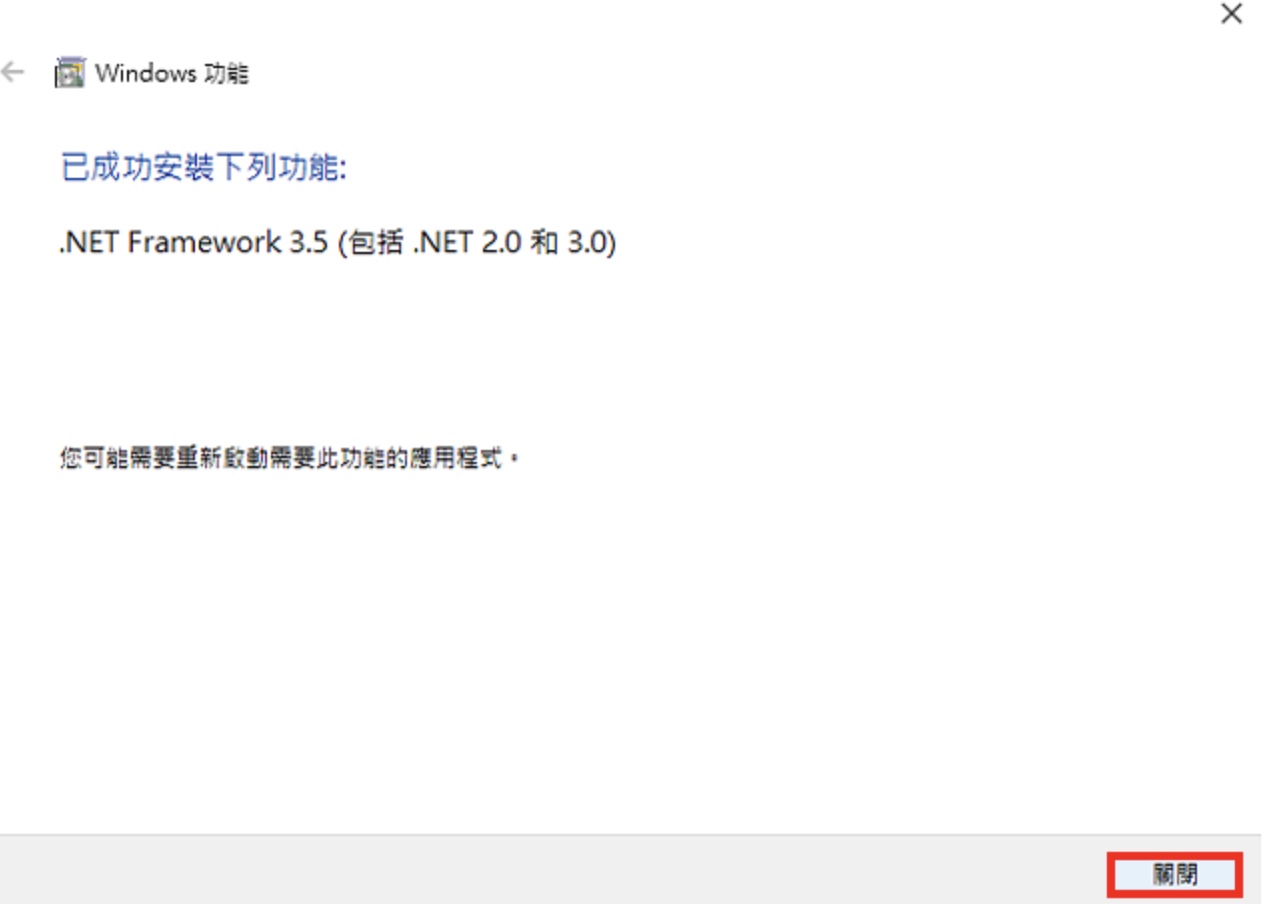Click the blank area below the notice

pos(630,650)
